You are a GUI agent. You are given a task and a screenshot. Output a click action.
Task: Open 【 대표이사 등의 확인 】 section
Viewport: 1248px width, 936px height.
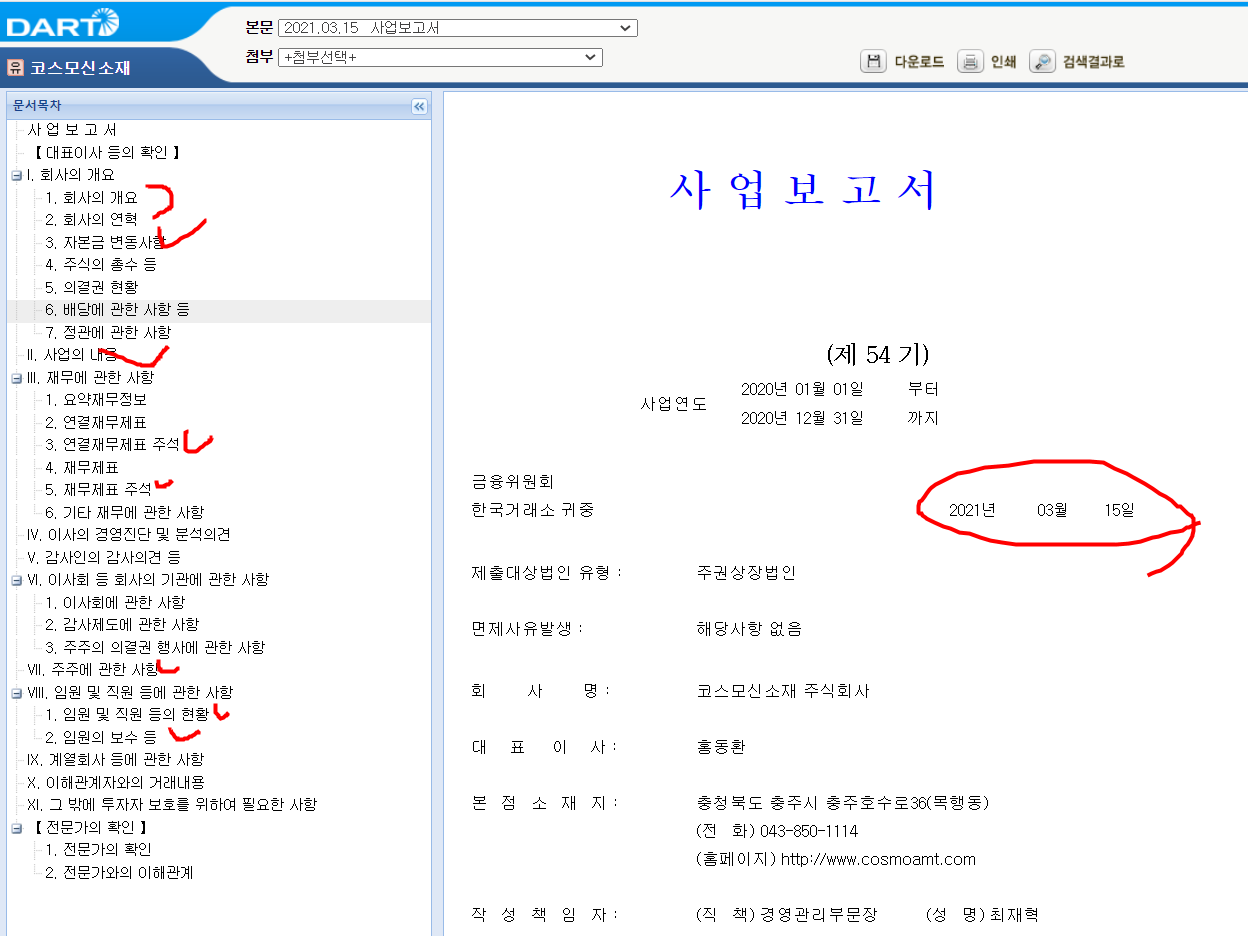pyautogui.click(x=107, y=152)
